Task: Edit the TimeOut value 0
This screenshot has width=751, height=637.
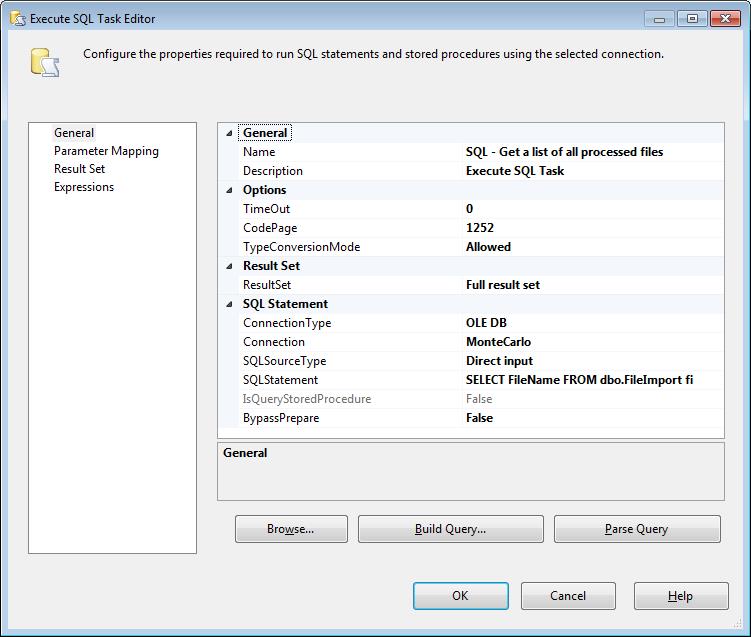Action: coord(592,209)
